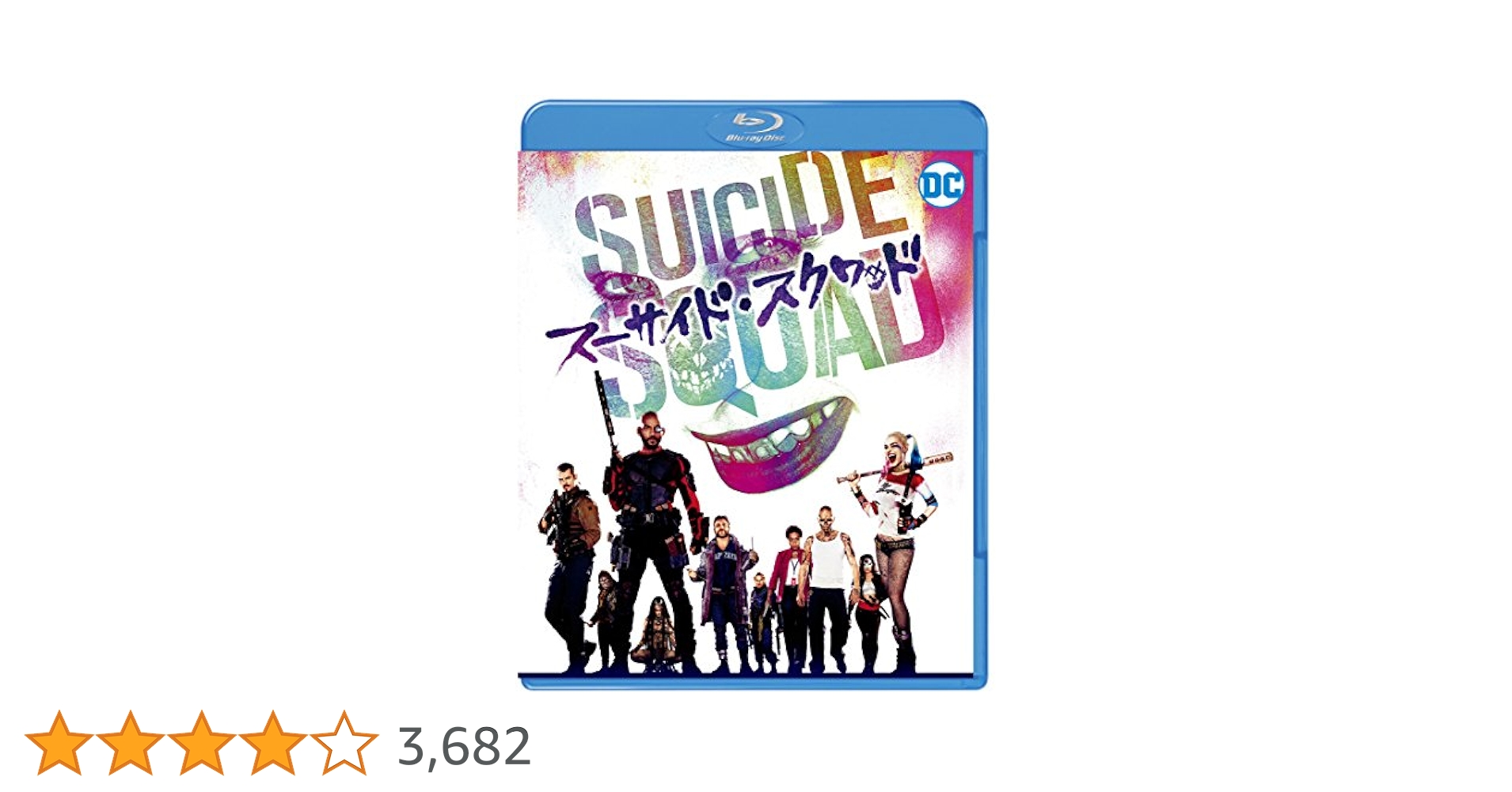Screen dimensions: 1512x792
Task: Click the Blu-ray Disc logo on case
Action: pos(755,127)
